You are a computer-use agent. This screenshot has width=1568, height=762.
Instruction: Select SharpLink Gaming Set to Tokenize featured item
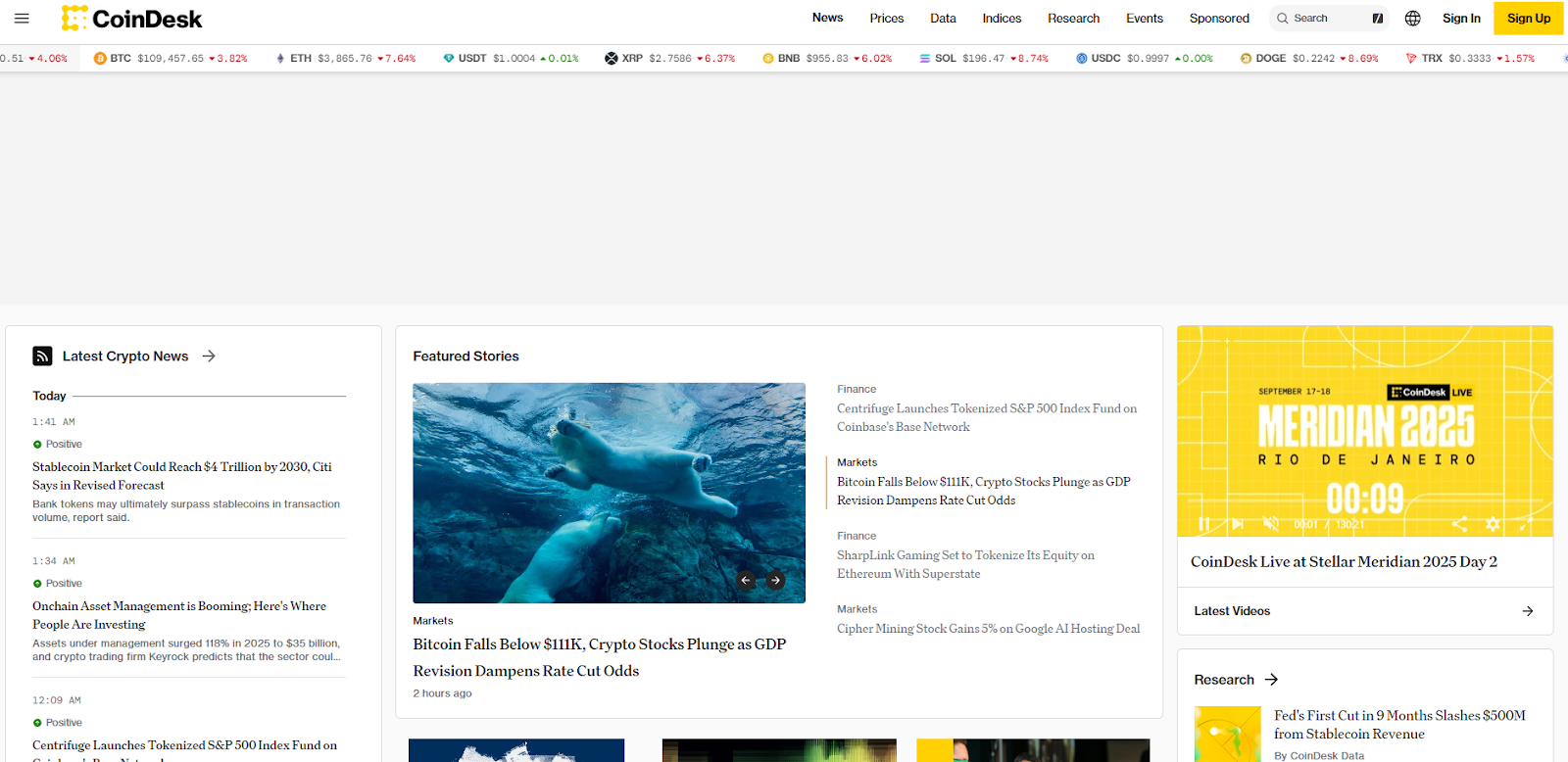pos(965,564)
